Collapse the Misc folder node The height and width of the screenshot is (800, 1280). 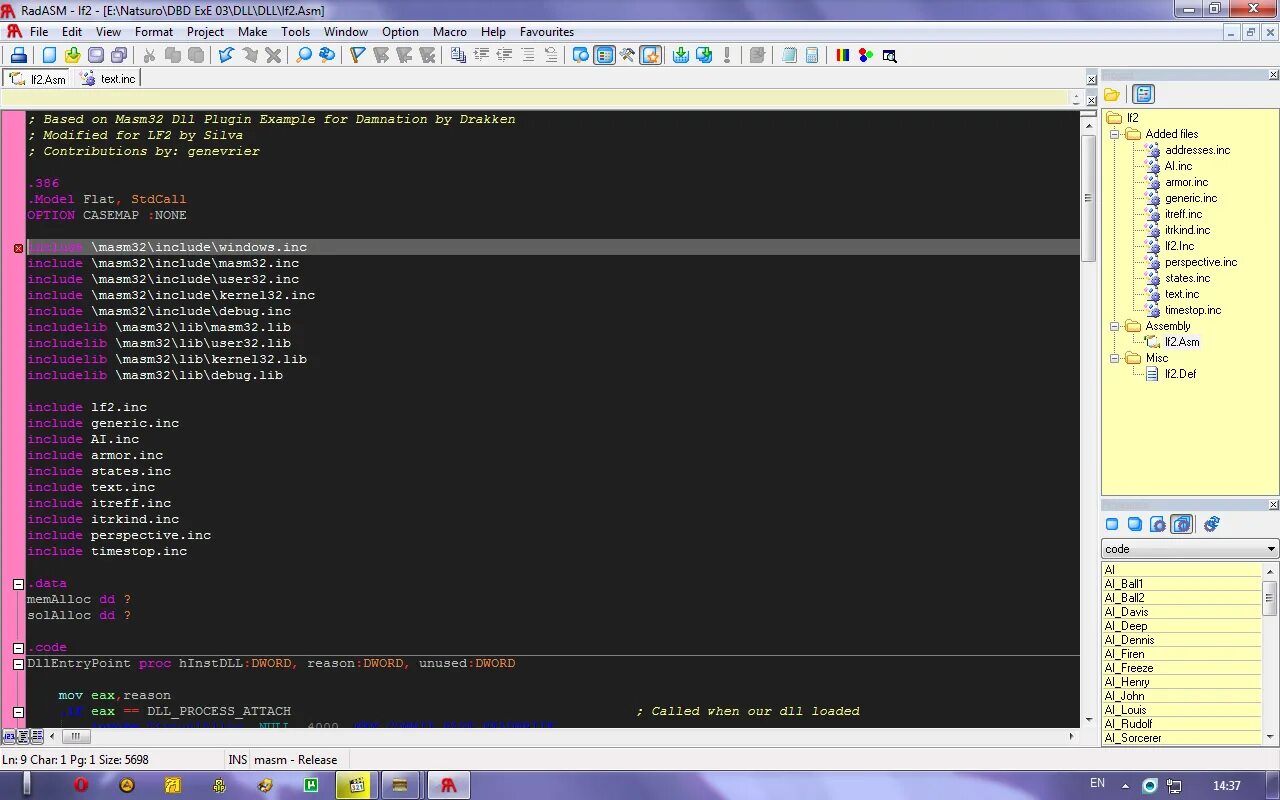1115,358
